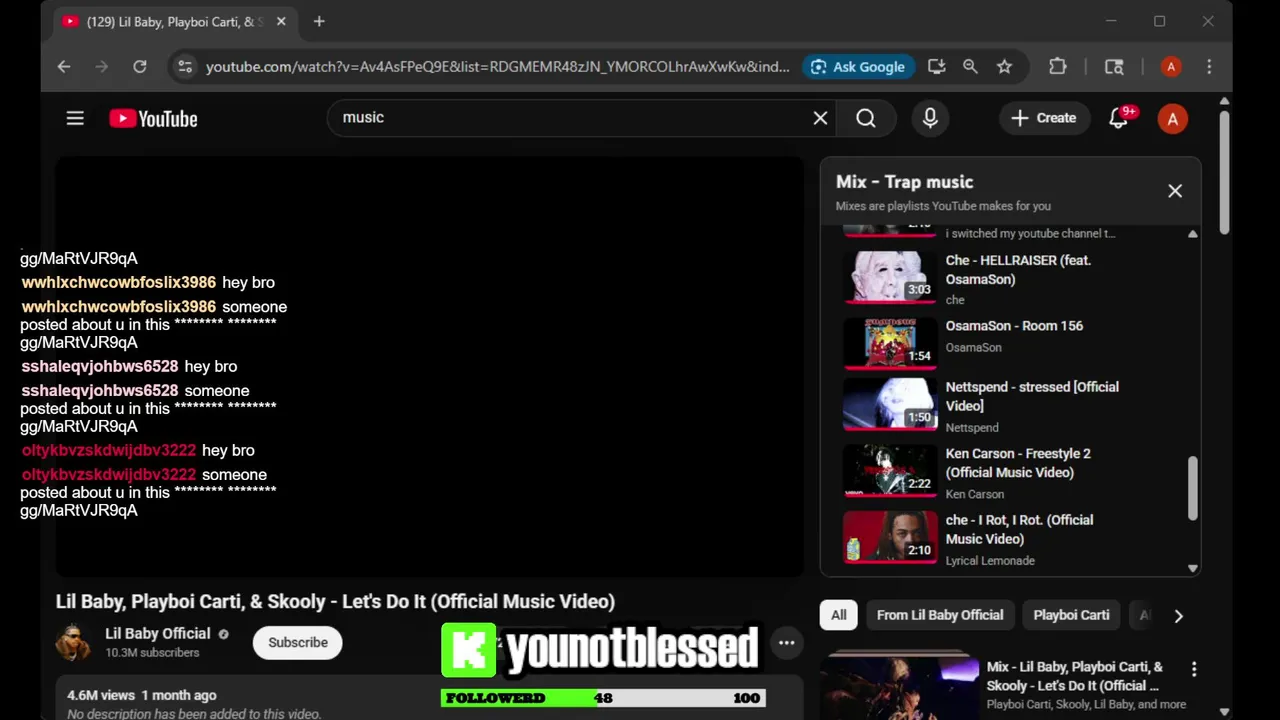This screenshot has height=720, width=1280.
Task: Click the page scrollbar up arrow
Action: (1224, 102)
